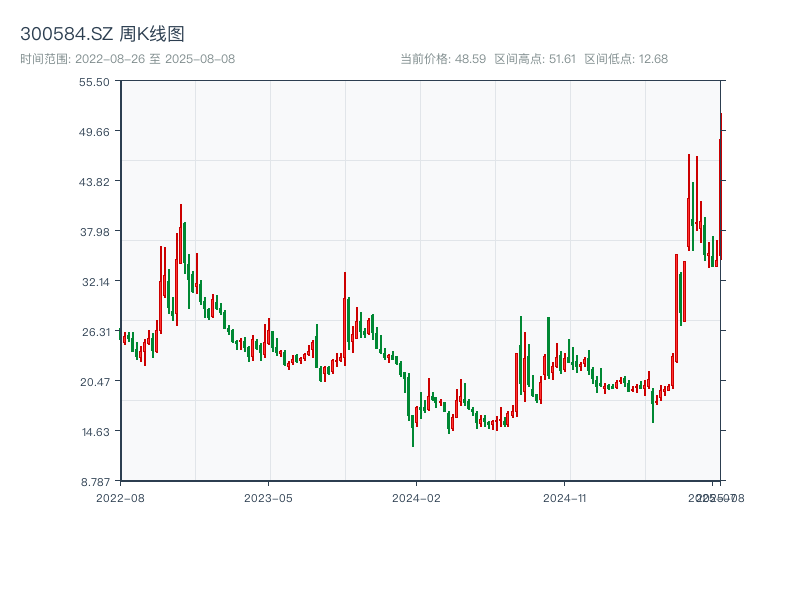
Task: Click the interval high label 区间高点: 51.61
Action: coord(535,59)
